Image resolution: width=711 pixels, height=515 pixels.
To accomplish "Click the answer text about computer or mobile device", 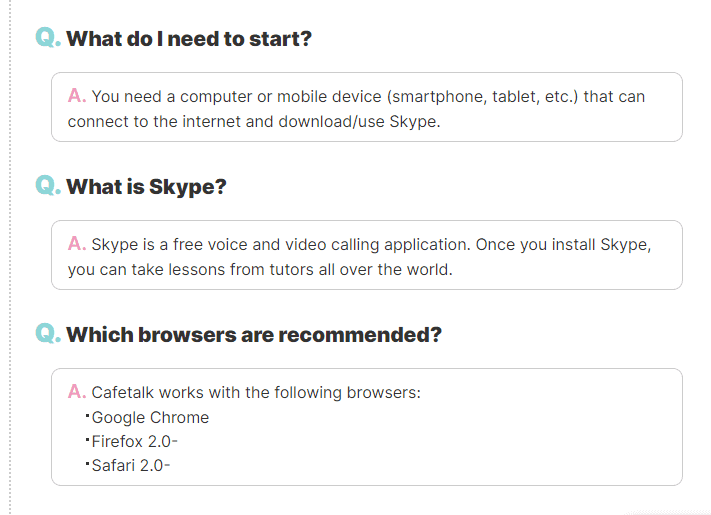I will tap(368, 97).
